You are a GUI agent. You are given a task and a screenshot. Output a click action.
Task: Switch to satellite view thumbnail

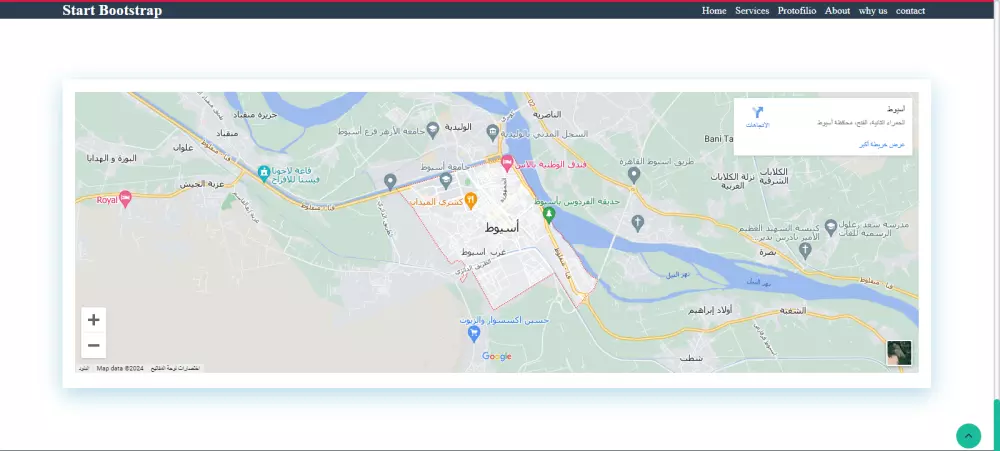tap(899, 353)
